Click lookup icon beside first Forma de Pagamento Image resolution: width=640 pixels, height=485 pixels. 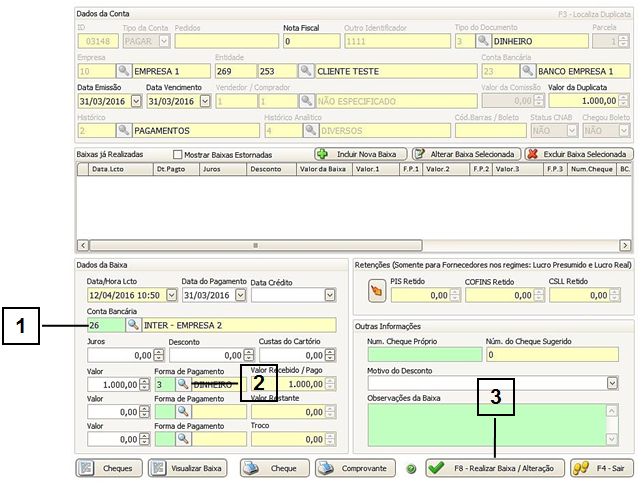[183, 384]
